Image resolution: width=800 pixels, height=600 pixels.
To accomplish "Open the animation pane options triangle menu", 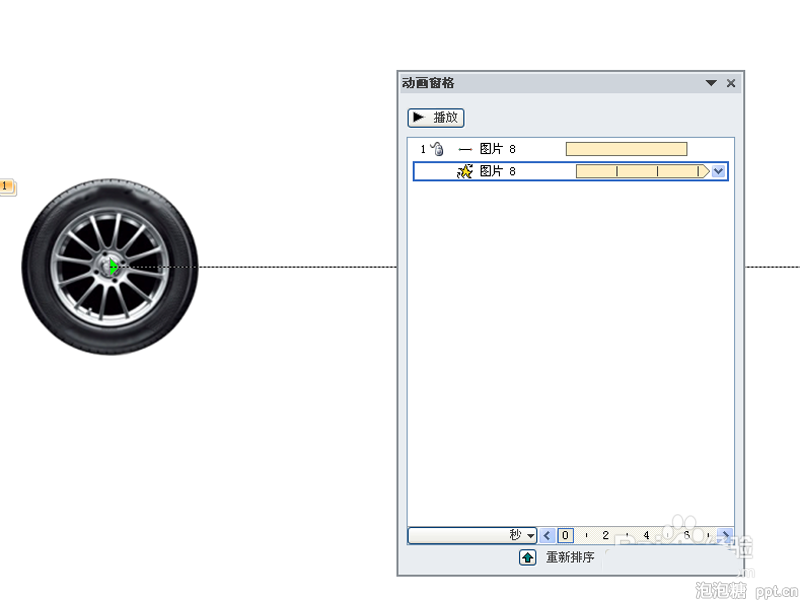I will coord(711,84).
